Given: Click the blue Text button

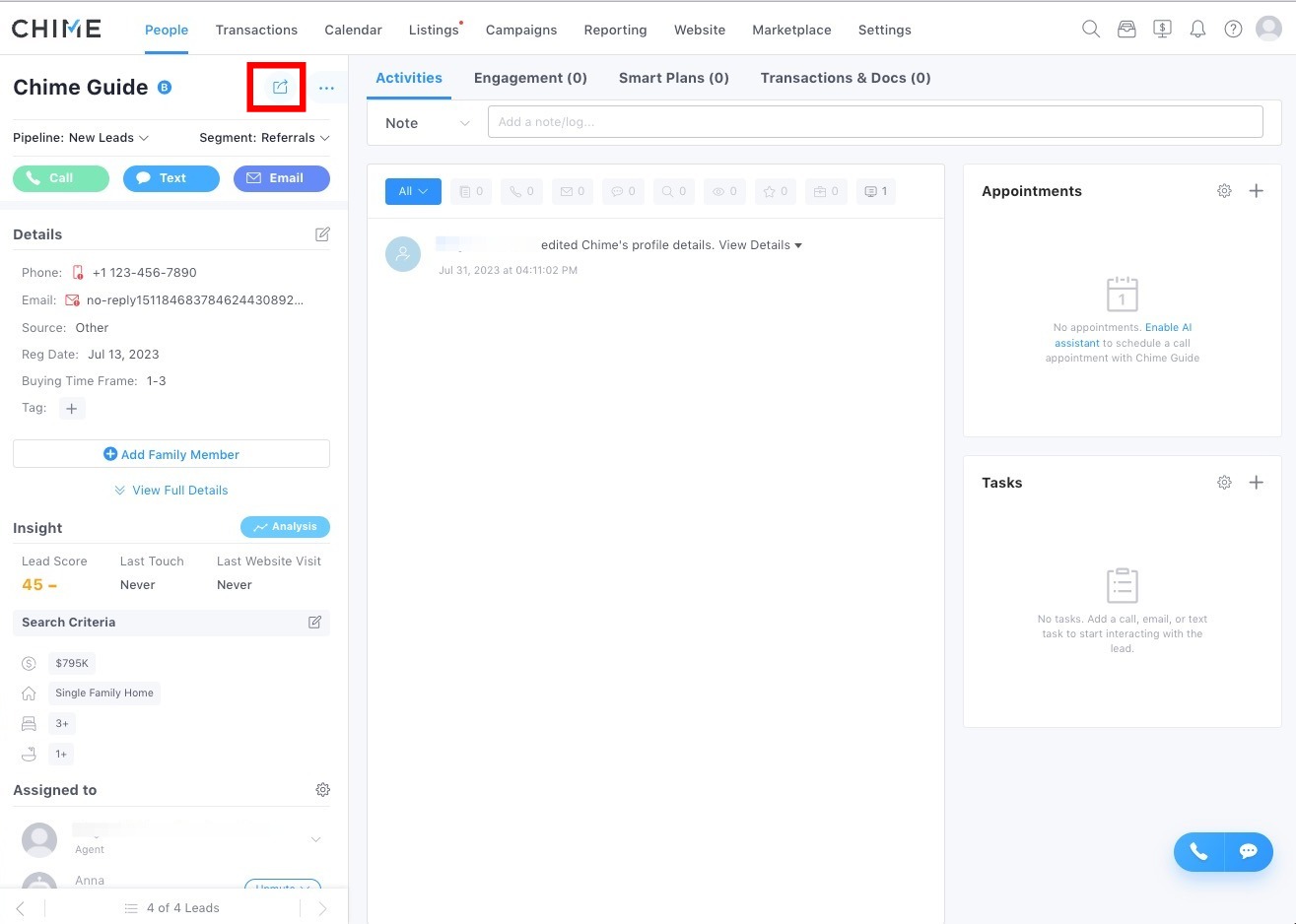Looking at the screenshot, I should coord(171,178).
